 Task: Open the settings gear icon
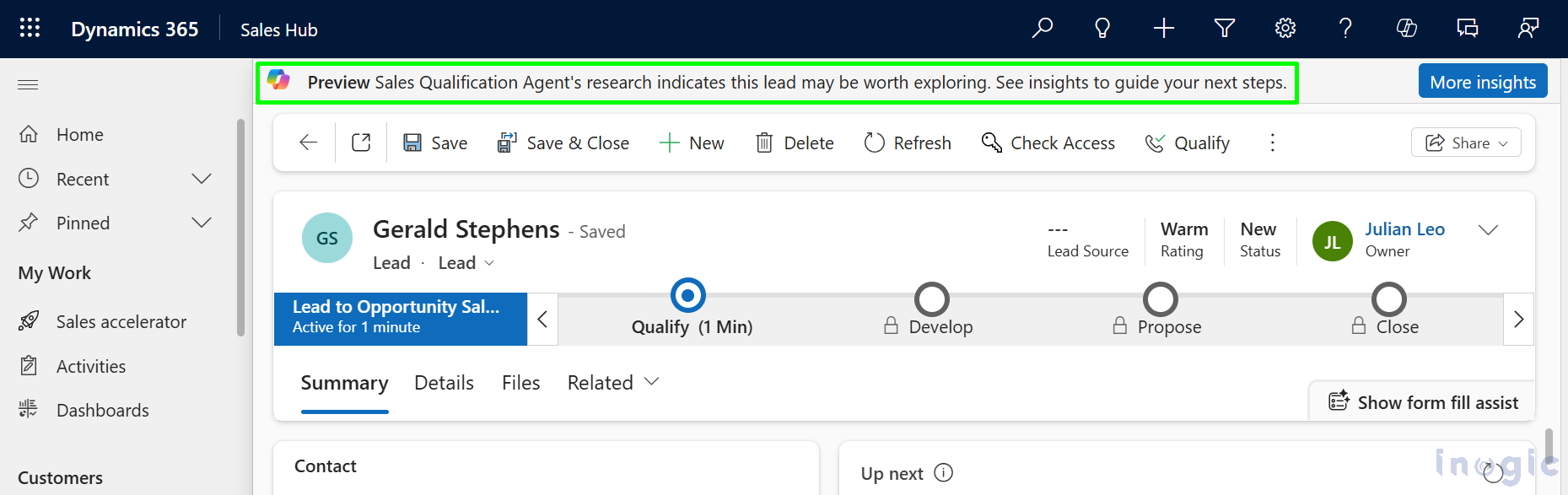pyautogui.click(x=1285, y=28)
